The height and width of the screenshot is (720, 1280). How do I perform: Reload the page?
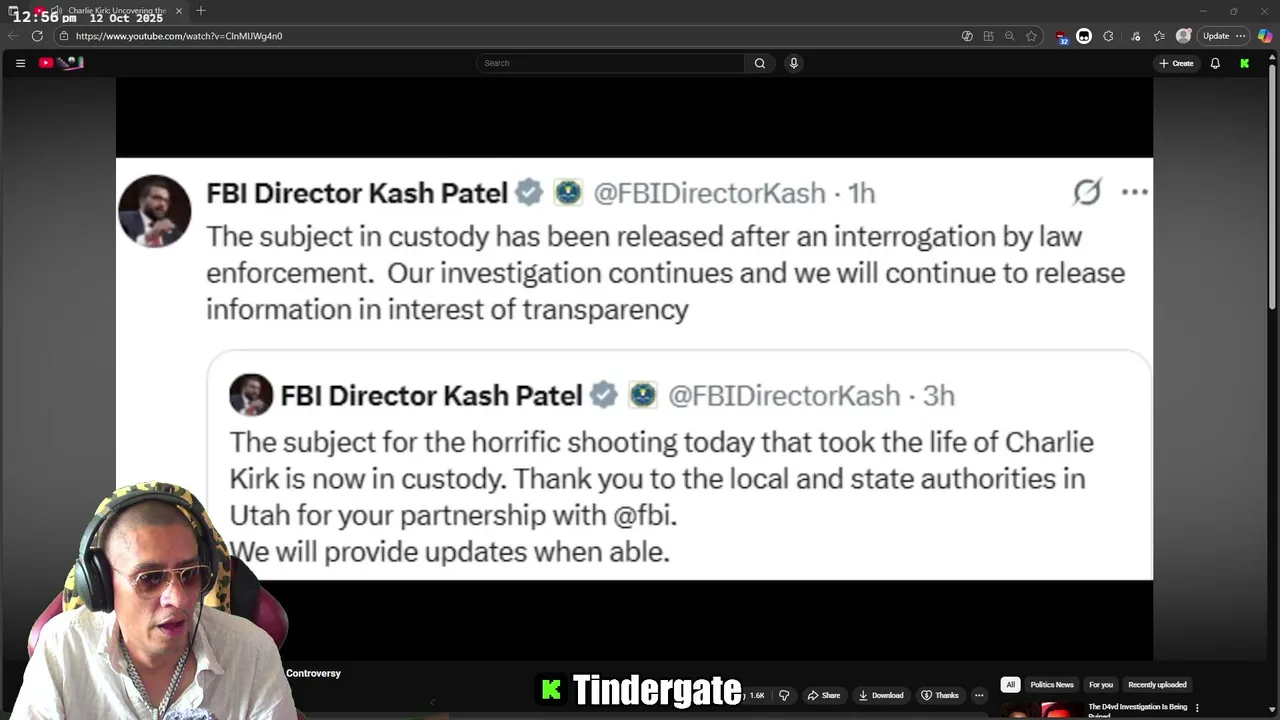pos(37,36)
